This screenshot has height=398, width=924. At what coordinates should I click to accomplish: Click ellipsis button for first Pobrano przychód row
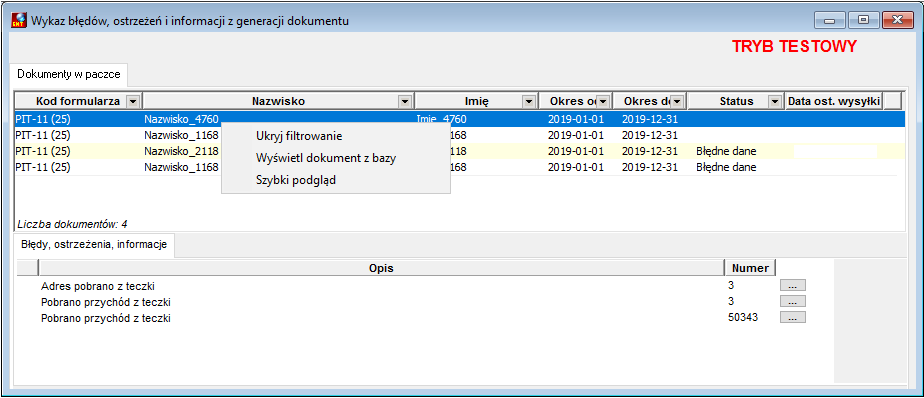coord(793,301)
